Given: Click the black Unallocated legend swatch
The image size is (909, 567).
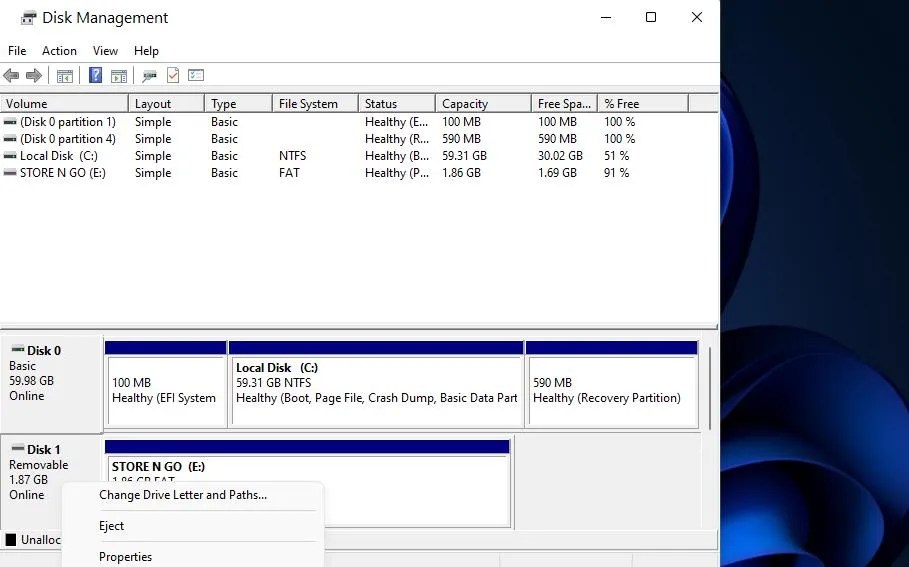Looking at the screenshot, I should [10, 540].
